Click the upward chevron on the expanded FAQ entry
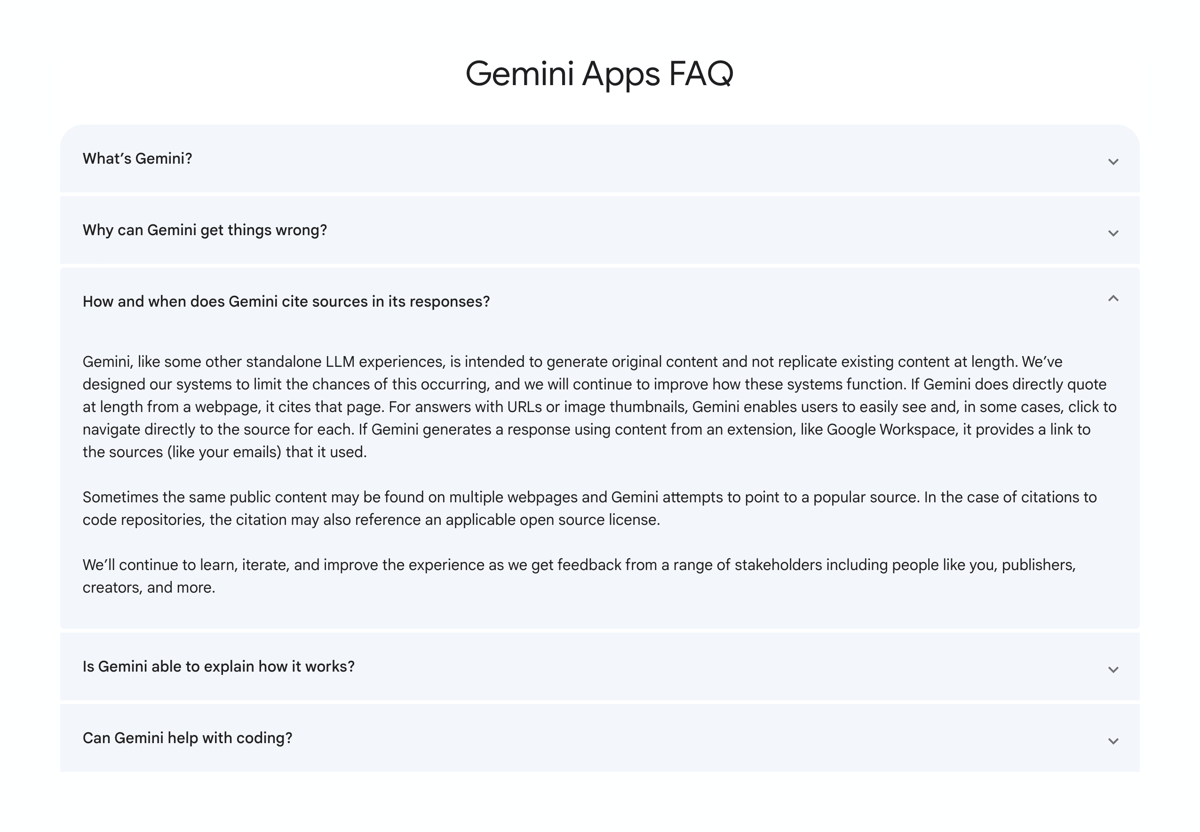 point(1113,298)
